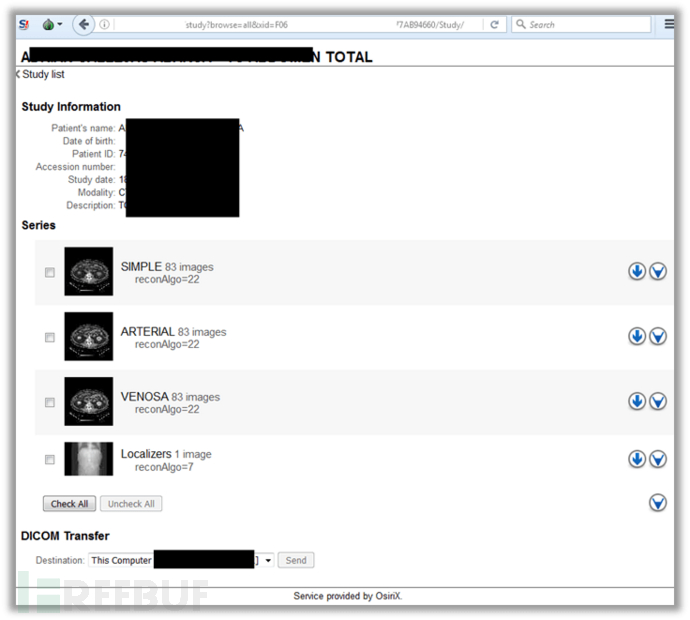Click the Study Information heading

tap(71, 106)
